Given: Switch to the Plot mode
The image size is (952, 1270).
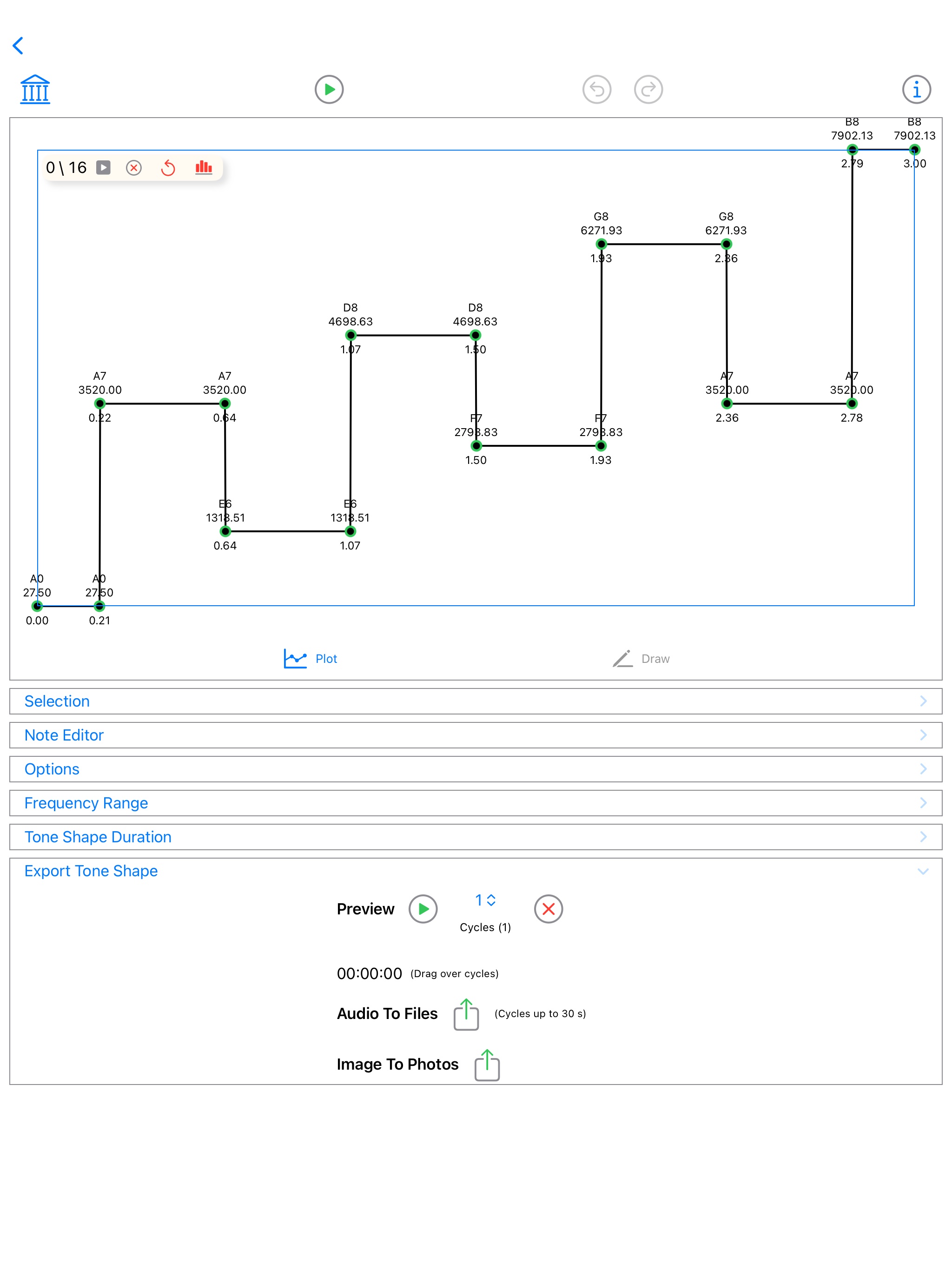Looking at the screenshot, I should pyautogui.click(x=310, y=659).
